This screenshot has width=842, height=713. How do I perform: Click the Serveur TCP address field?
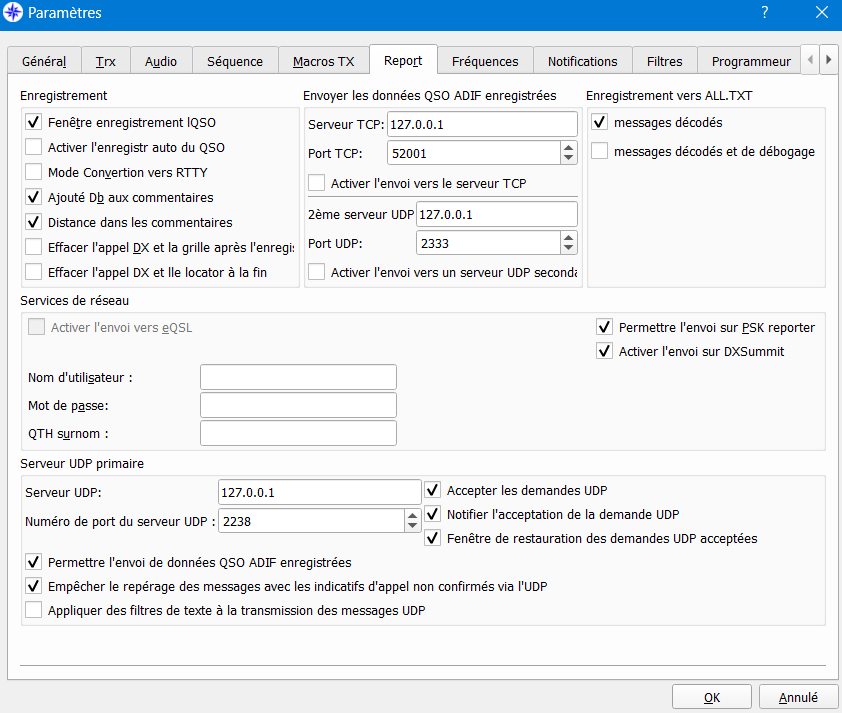point(482,124)
